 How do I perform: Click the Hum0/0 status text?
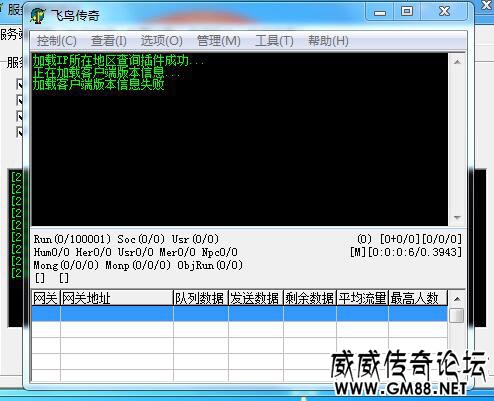pyautogui.click(x=52, y=252)
